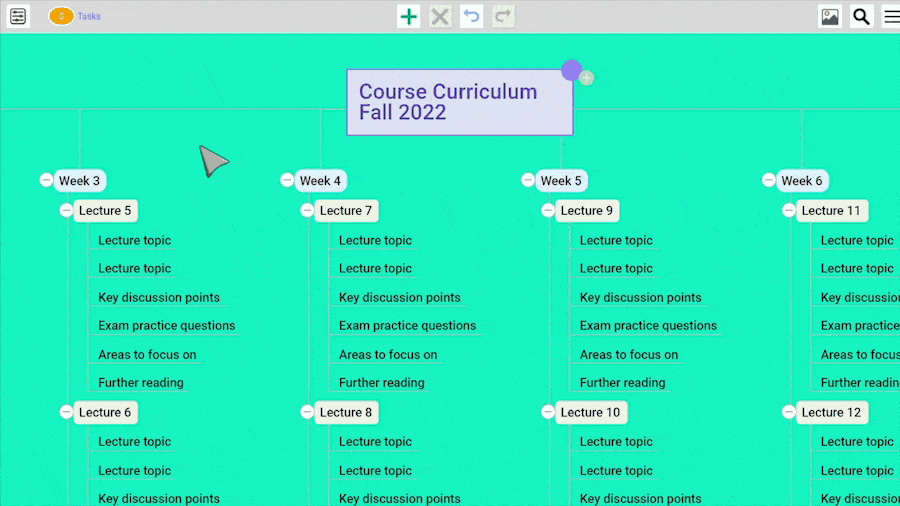Viewport: 900px width, 506px height.
Task: Collapse Lecture 8 subtopics
Action: pos(307,412)
